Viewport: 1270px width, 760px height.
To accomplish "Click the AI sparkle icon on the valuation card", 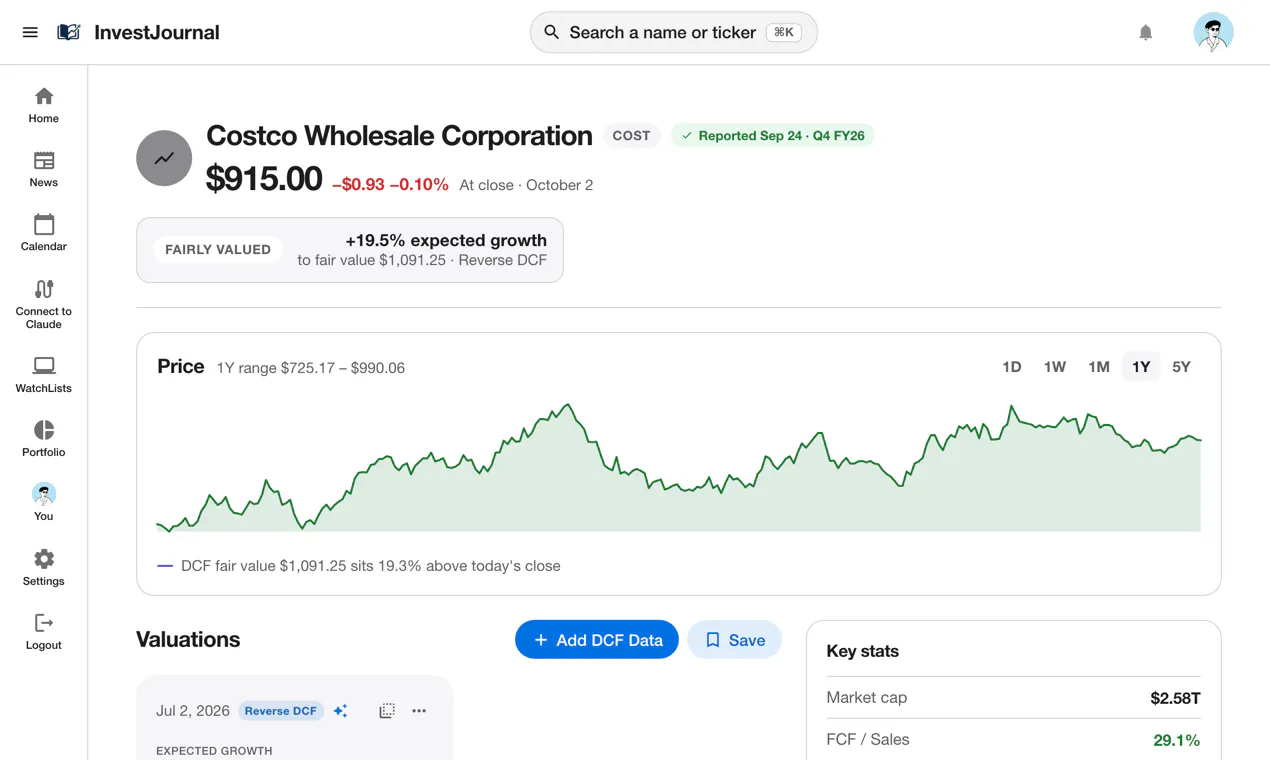I will coord(341,711).
